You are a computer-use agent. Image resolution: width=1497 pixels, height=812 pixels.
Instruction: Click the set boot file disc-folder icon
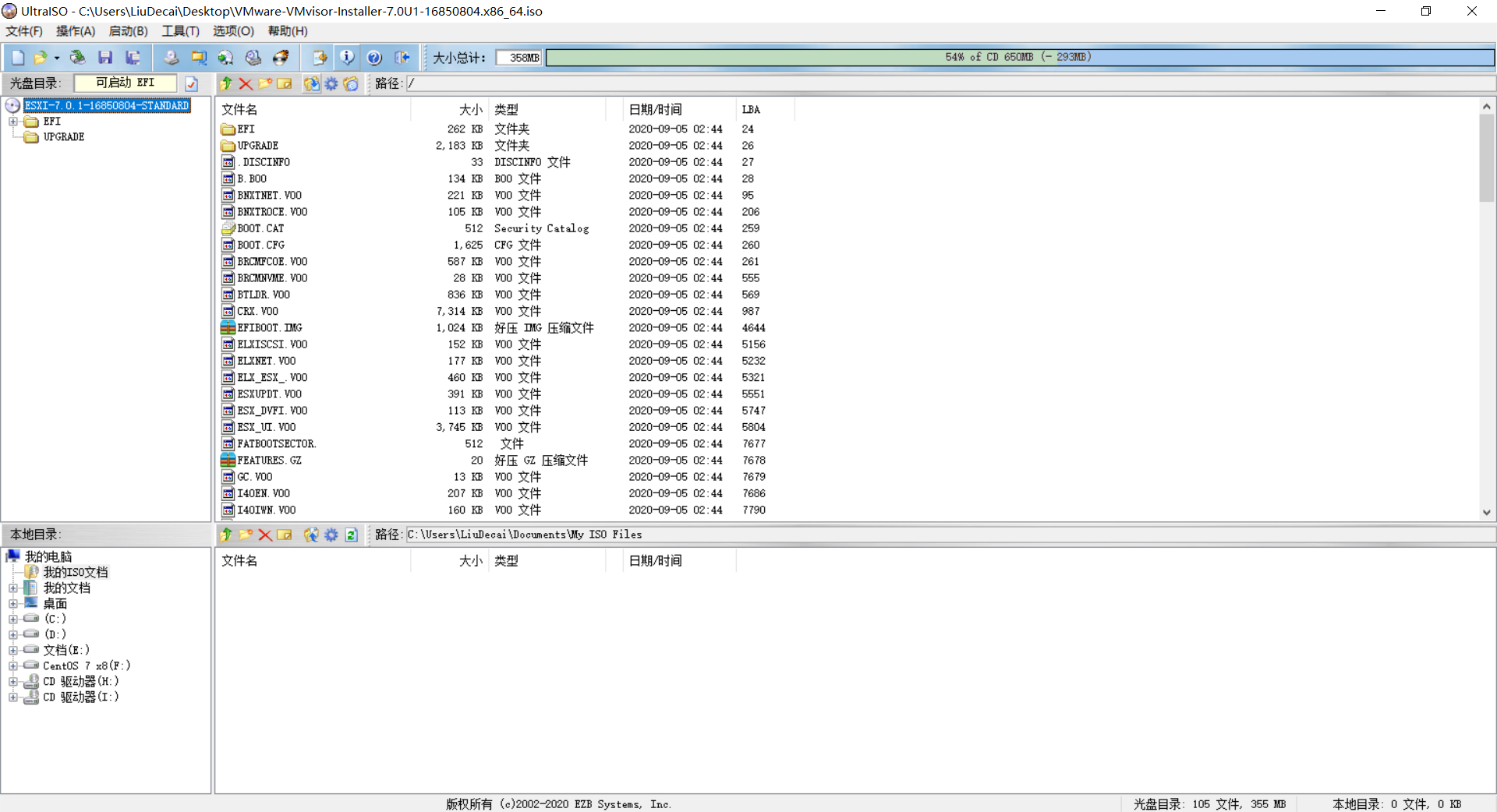(x=351, y=83)
